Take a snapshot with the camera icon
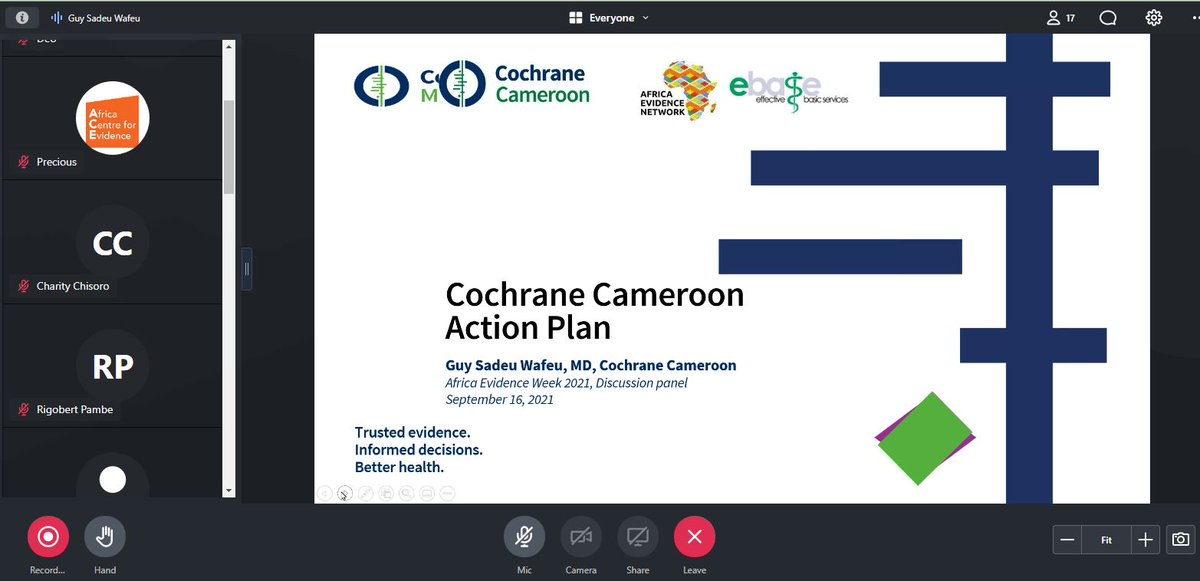Image resolution: width=1200 pixels, height=581 pixels. (1180, 540)
